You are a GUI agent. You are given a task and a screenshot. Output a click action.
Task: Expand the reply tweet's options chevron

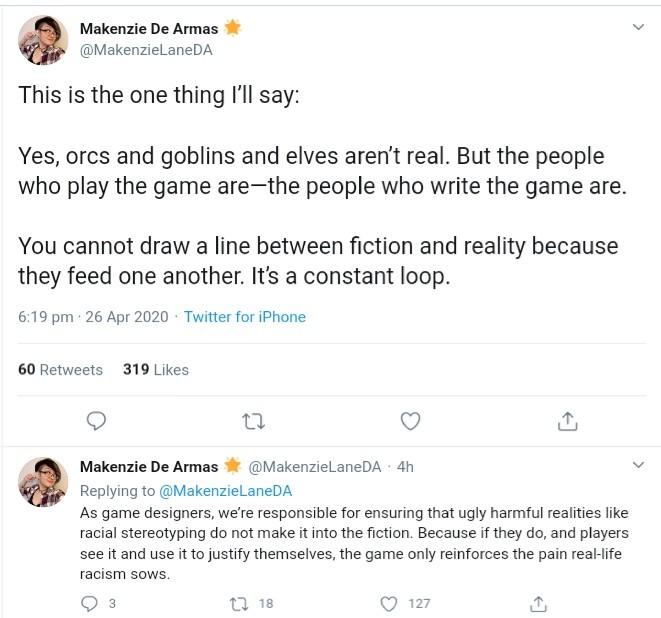tap(639, 466)
